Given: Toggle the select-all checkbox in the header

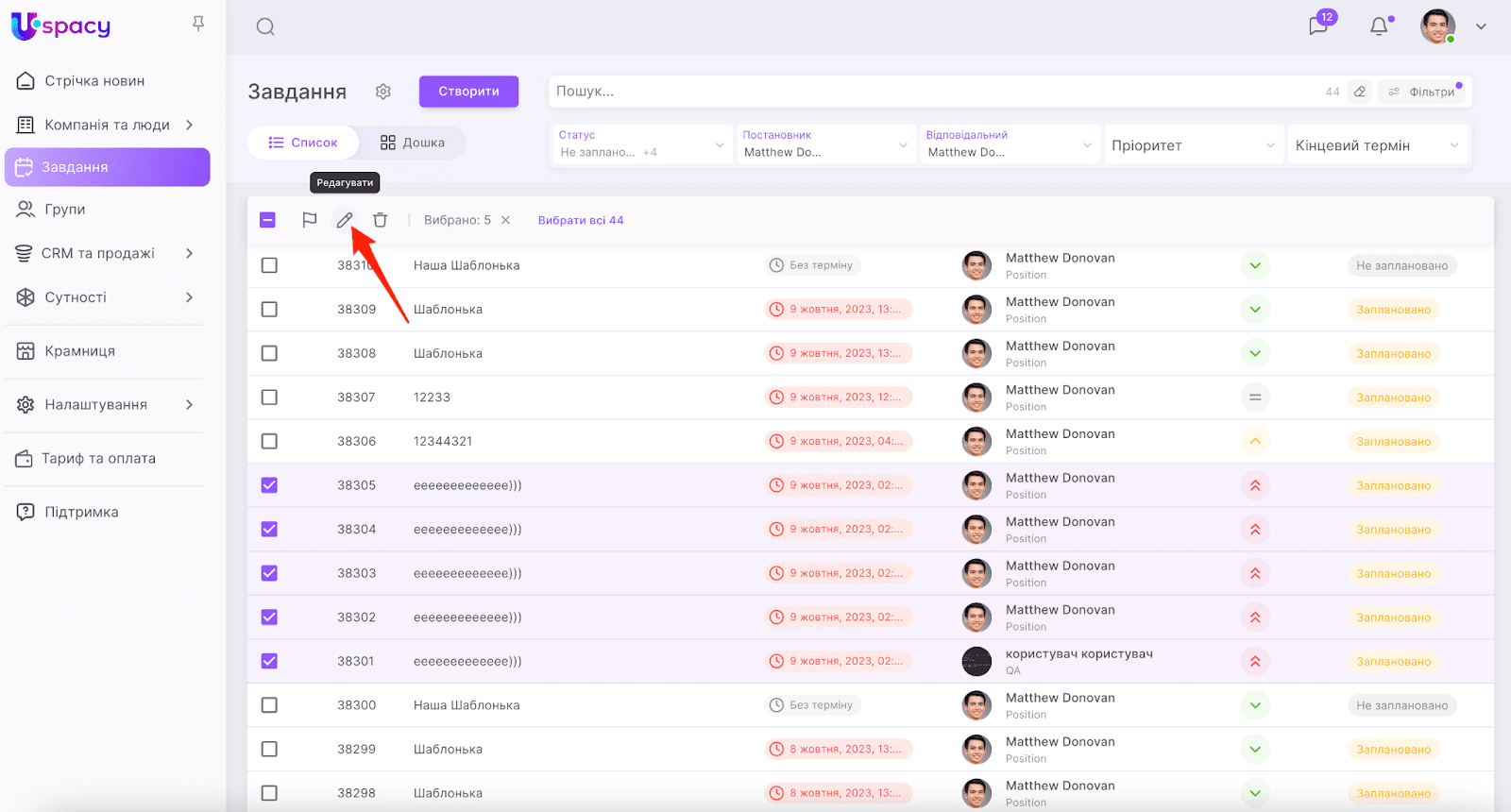Looking at the screenshot, I should pos(268,220).
